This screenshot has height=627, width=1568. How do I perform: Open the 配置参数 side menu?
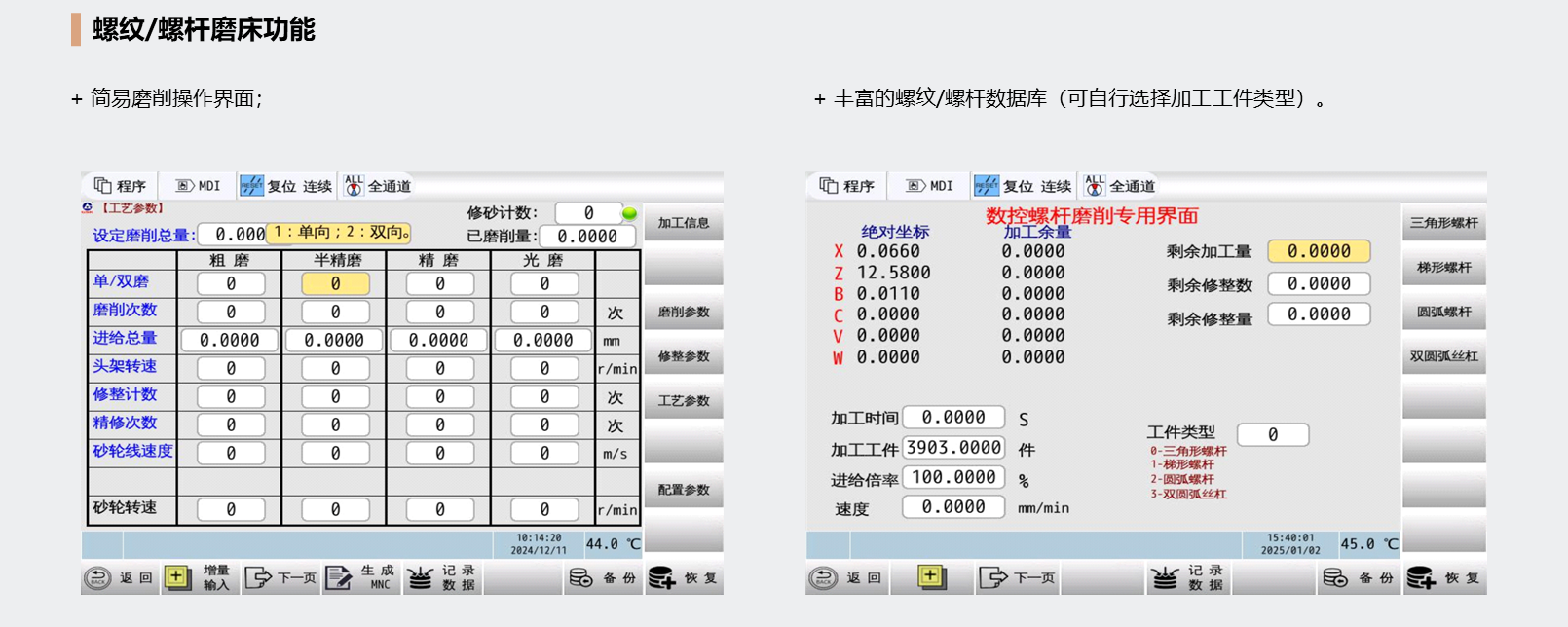pyautogui.click(x=684, y=490)
